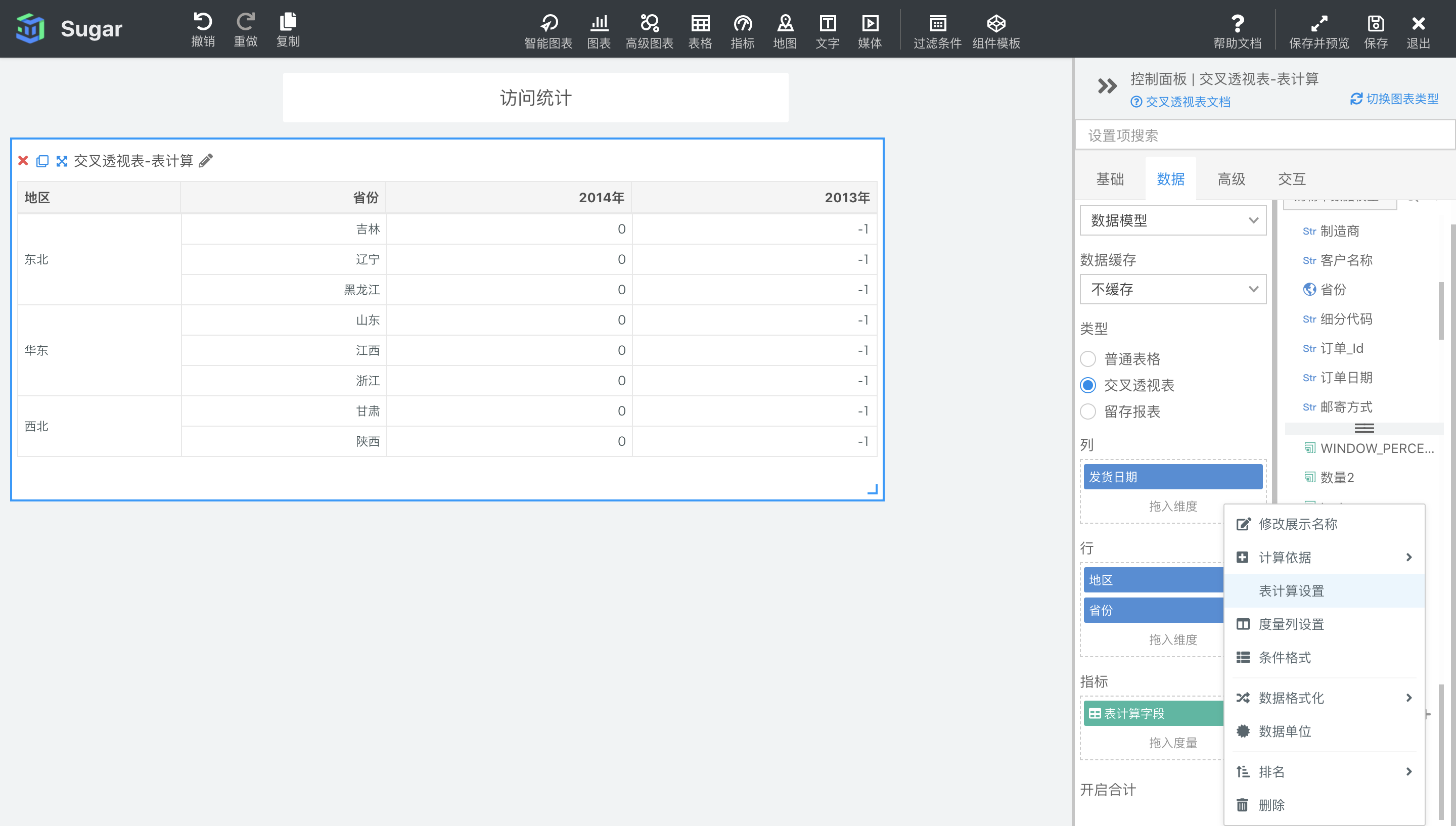Viewport: 1456px width, 826px height.
Task: Open the Indicator (指标) tool
Action: [743, 31]
